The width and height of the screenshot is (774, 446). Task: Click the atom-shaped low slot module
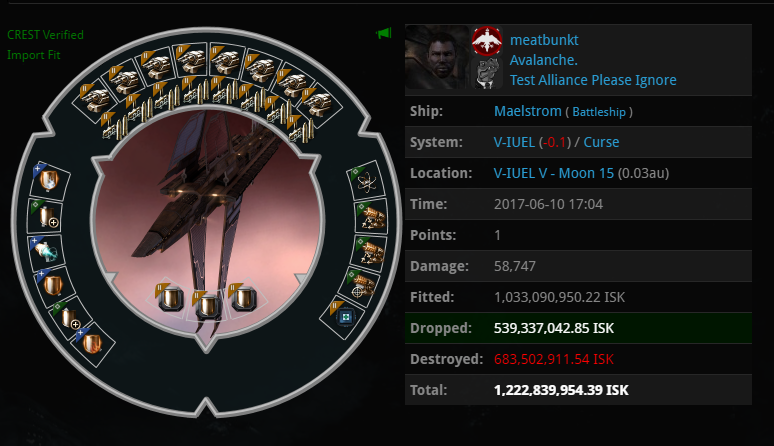coord(368,182)
